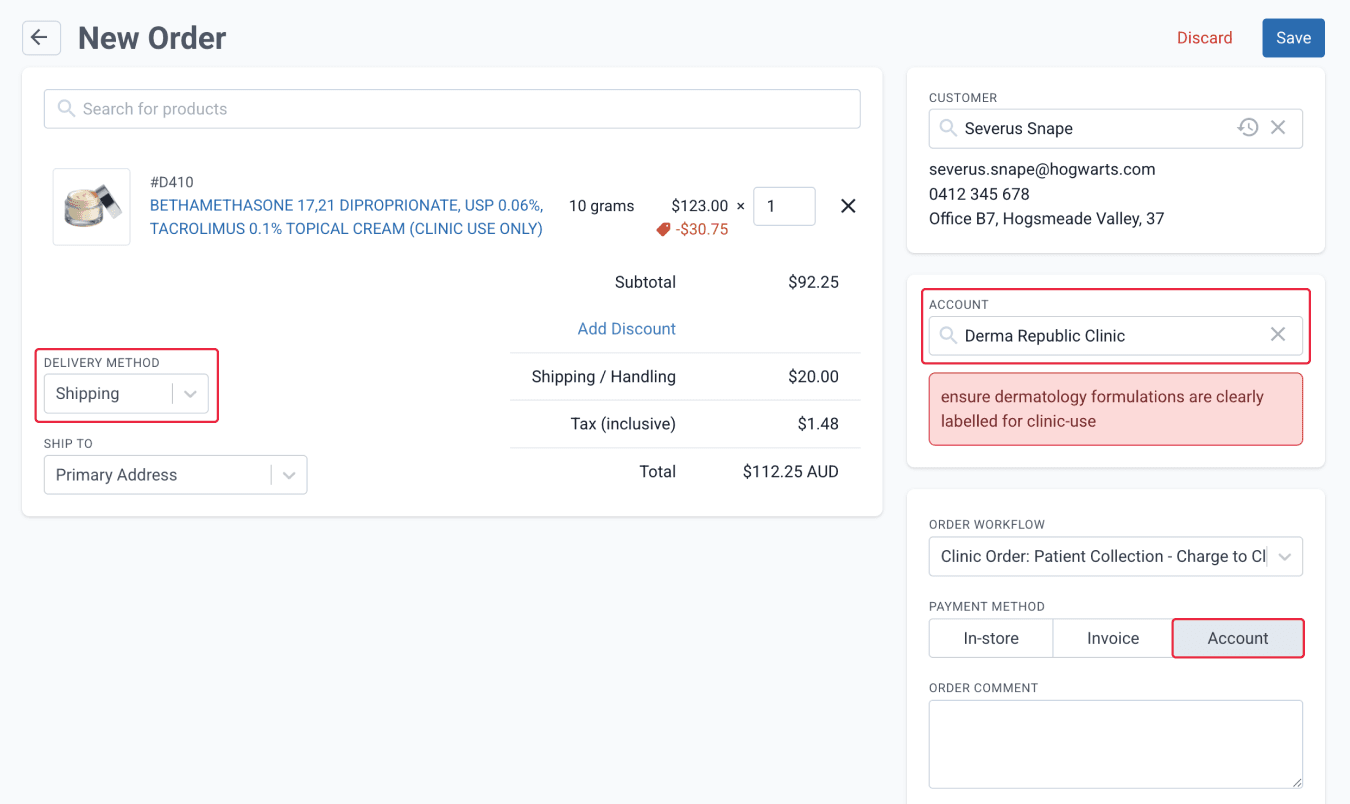Click the magnifier icon in the Account field
Screen dimensions: 1350x804
point(947,335)
